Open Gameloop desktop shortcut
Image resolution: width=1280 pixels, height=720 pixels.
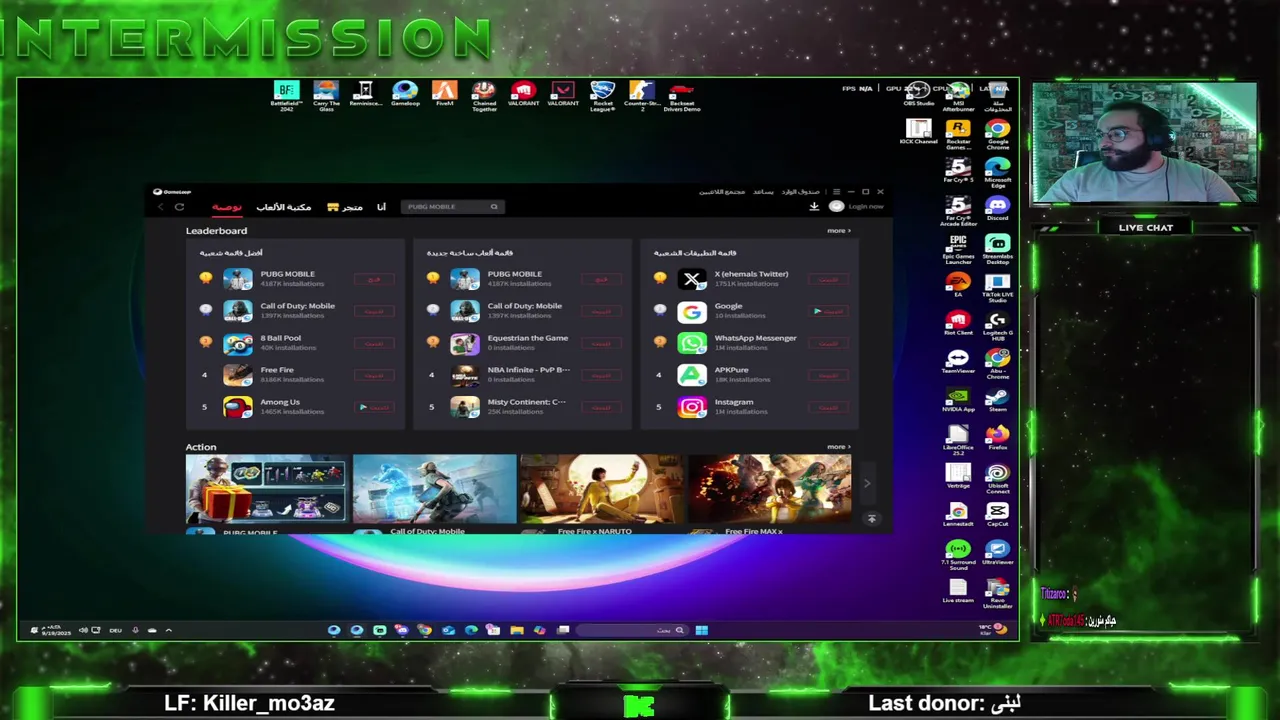[405, 94]
